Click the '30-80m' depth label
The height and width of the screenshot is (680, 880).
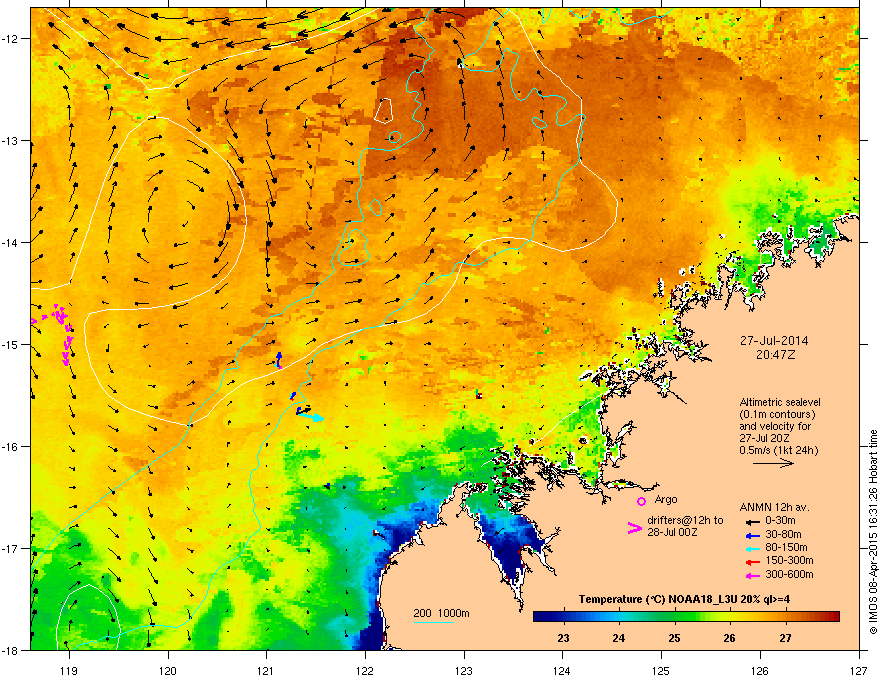click(783, 534)
